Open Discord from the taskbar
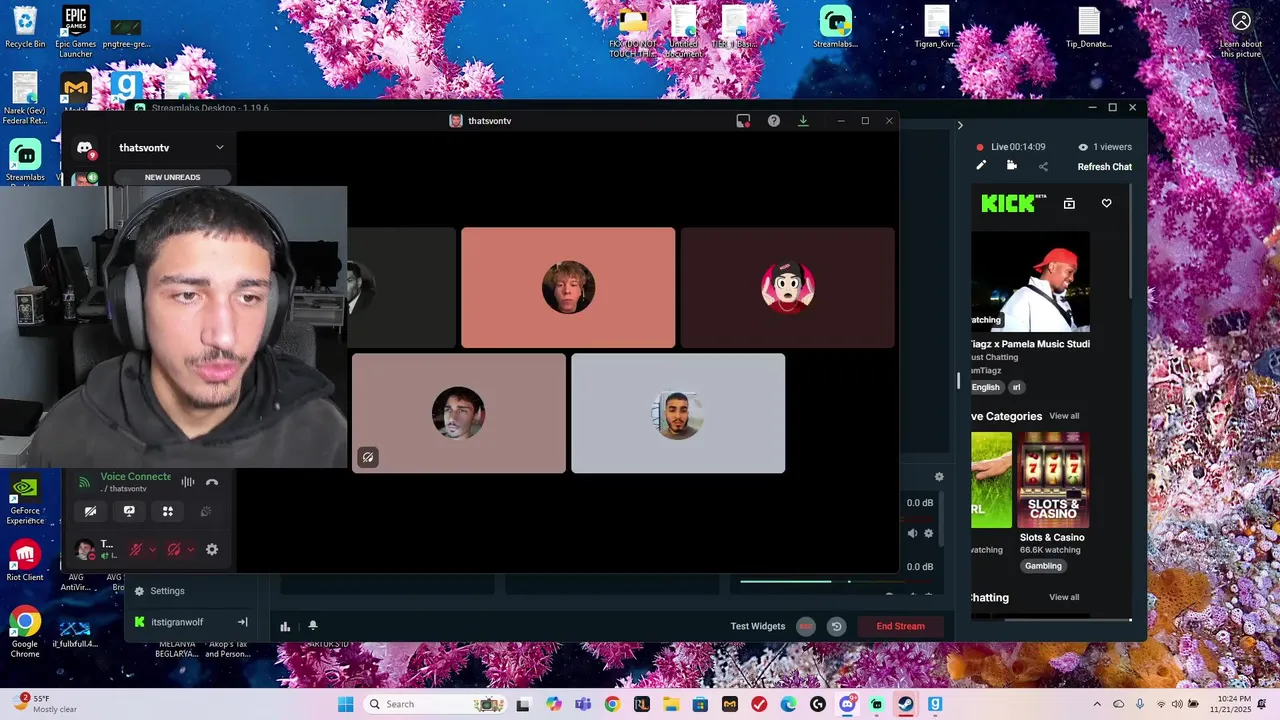The width and height of the screenshot is (1280, 720). (848, 704)
